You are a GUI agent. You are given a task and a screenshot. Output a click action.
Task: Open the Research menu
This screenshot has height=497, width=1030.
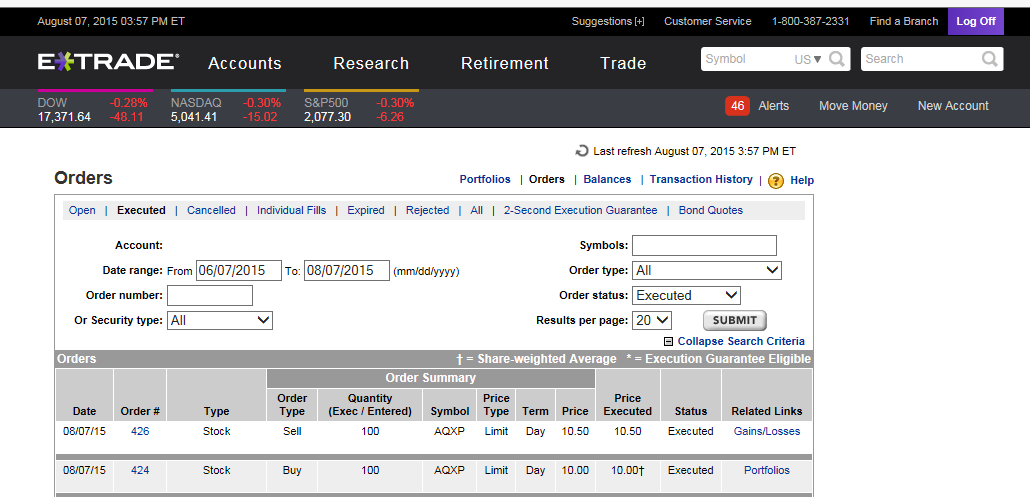[x=371, y=63]
